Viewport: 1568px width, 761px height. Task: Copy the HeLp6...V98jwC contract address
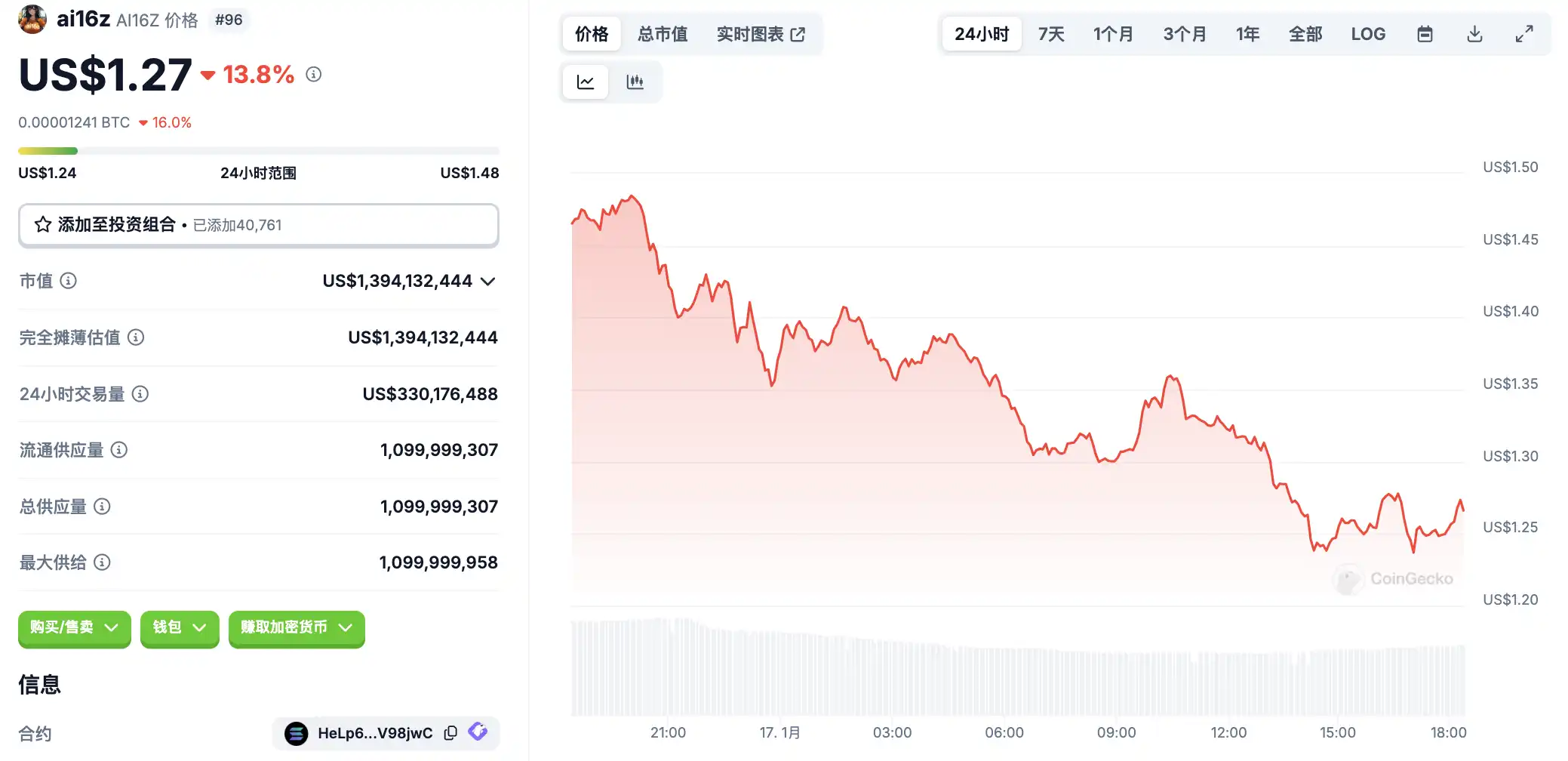coord(450,733)
